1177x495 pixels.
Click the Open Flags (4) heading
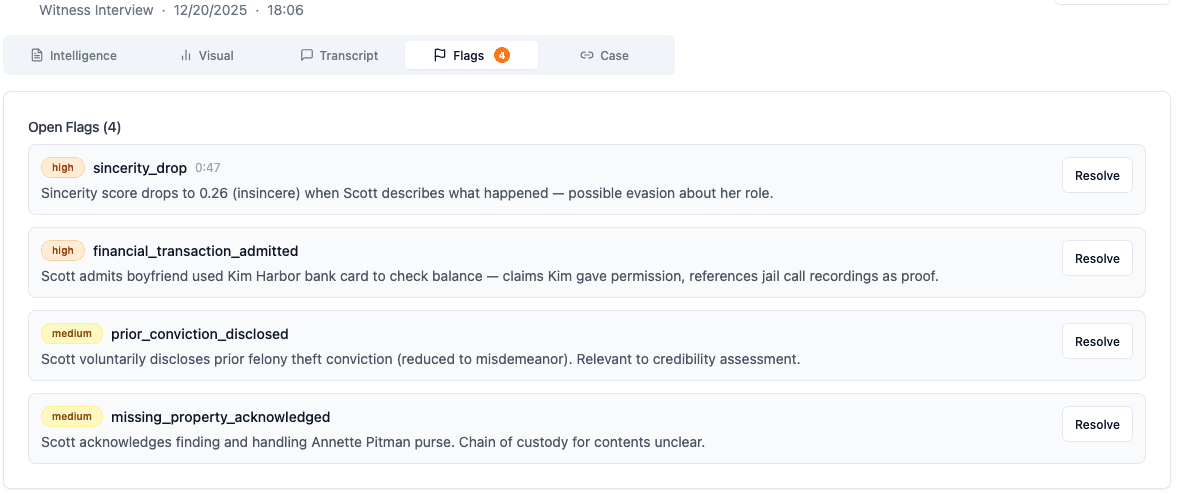coord(75,127)
